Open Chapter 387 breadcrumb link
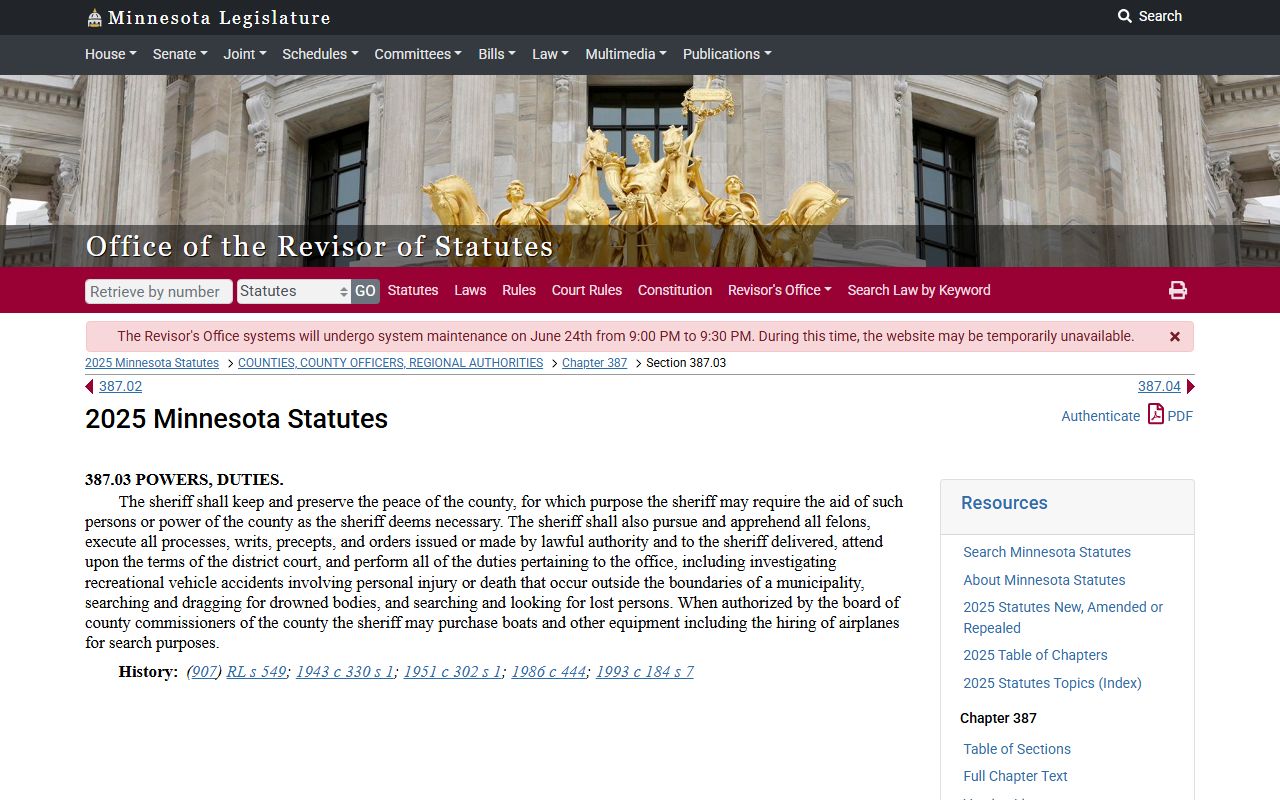The height and width of the screenshot is (800, 1280). pos(595,363)
